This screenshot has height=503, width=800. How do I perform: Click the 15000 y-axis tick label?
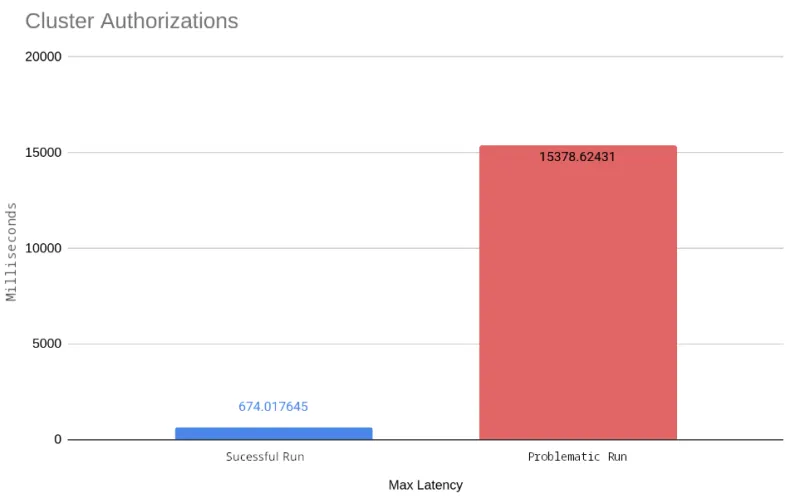tap(44, 153)
